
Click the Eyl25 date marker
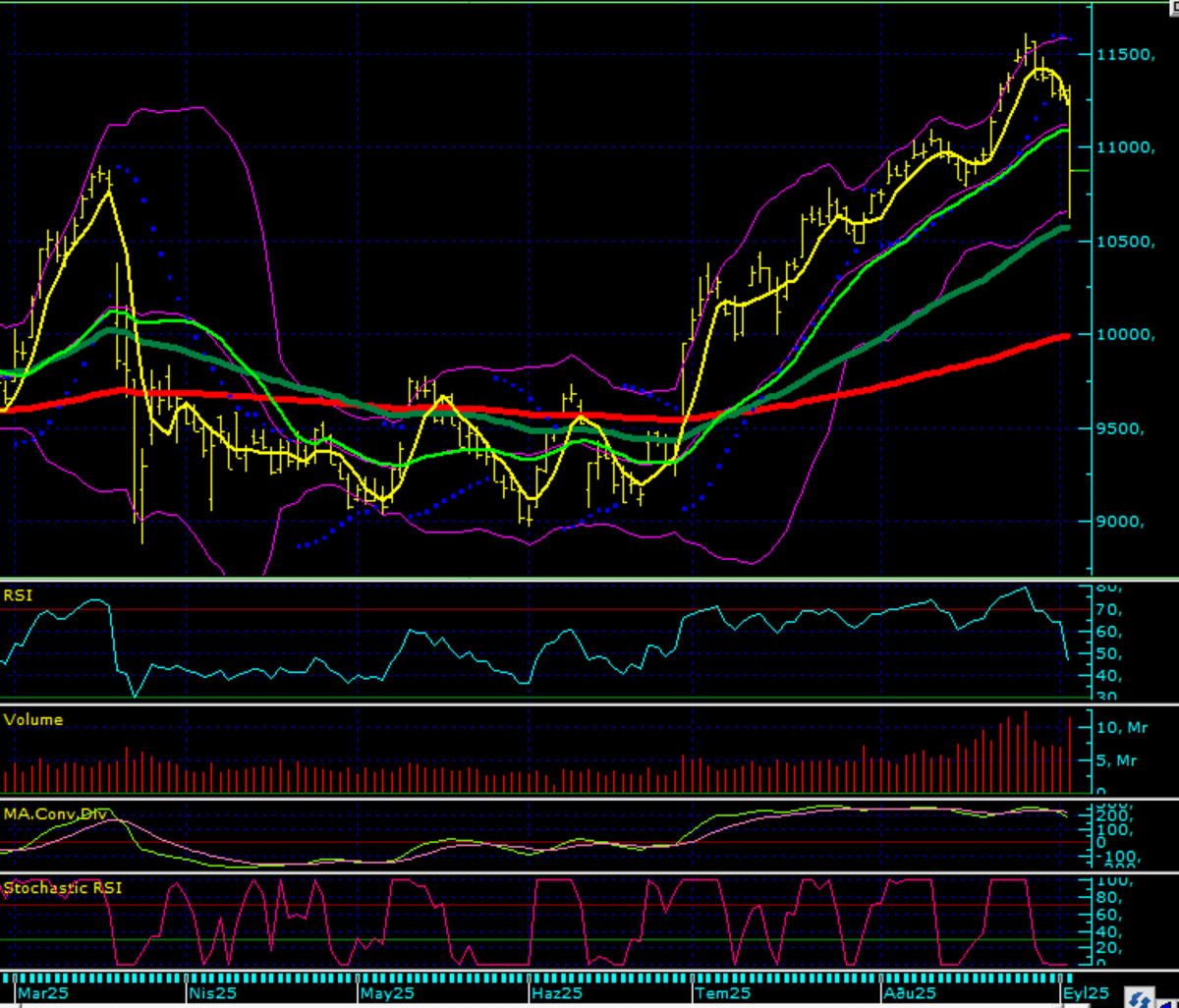(x=1087, y=994)
